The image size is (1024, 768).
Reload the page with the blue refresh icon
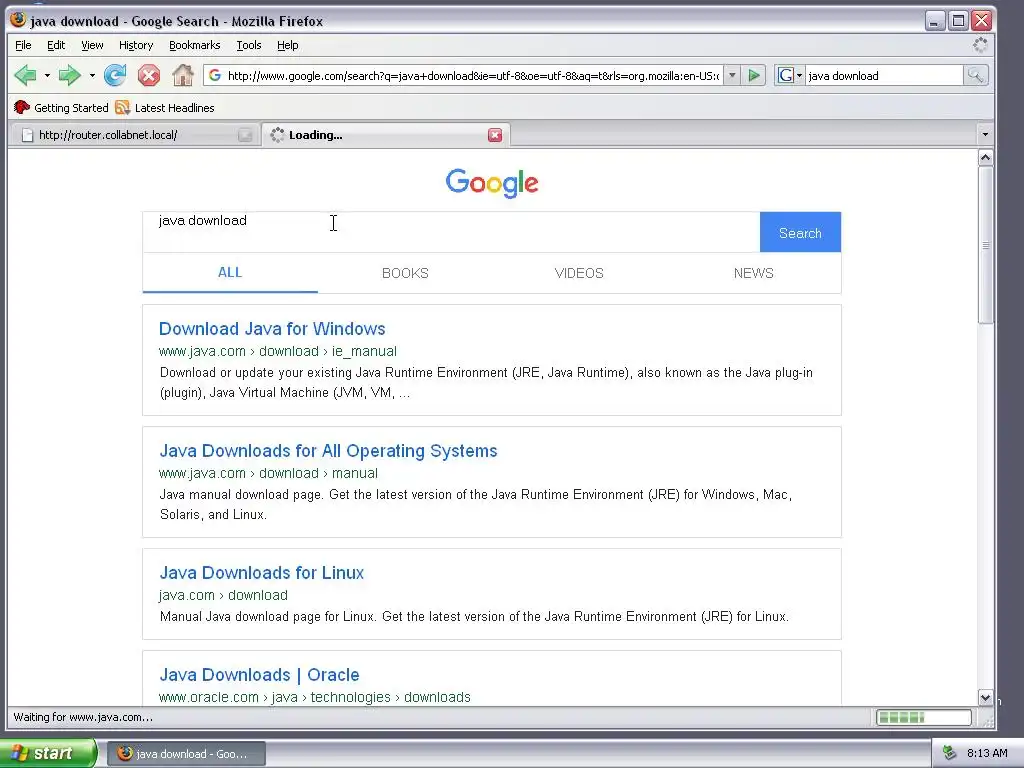(x=116, y=76)
